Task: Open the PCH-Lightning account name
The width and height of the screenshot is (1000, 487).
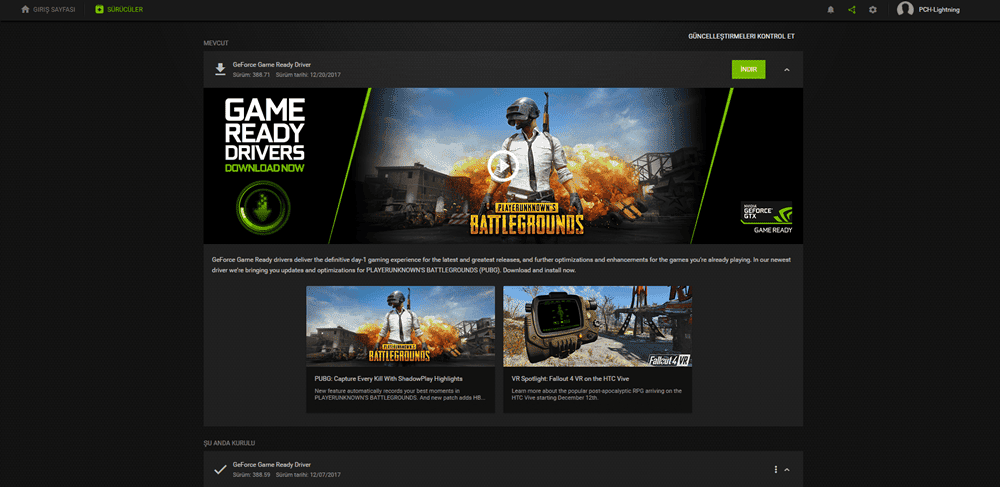Action: click(939, 10)
